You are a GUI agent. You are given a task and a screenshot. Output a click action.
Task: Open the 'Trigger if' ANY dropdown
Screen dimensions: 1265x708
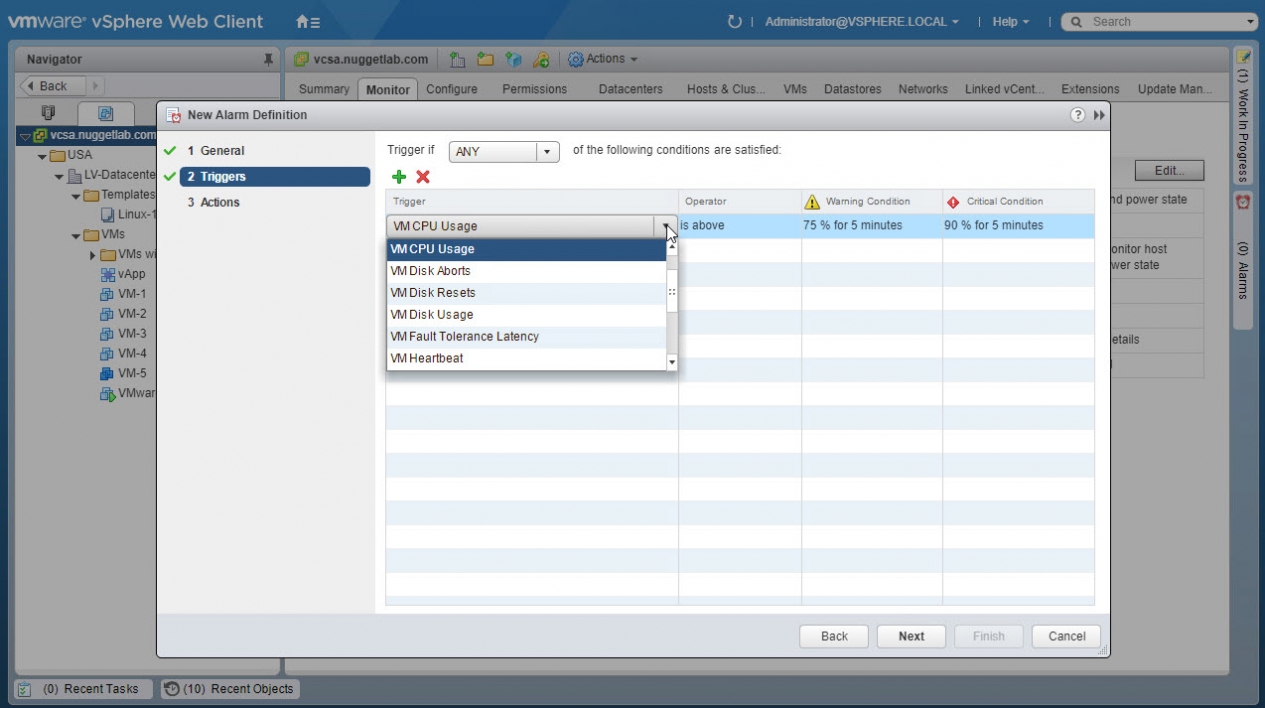point(503,152)
